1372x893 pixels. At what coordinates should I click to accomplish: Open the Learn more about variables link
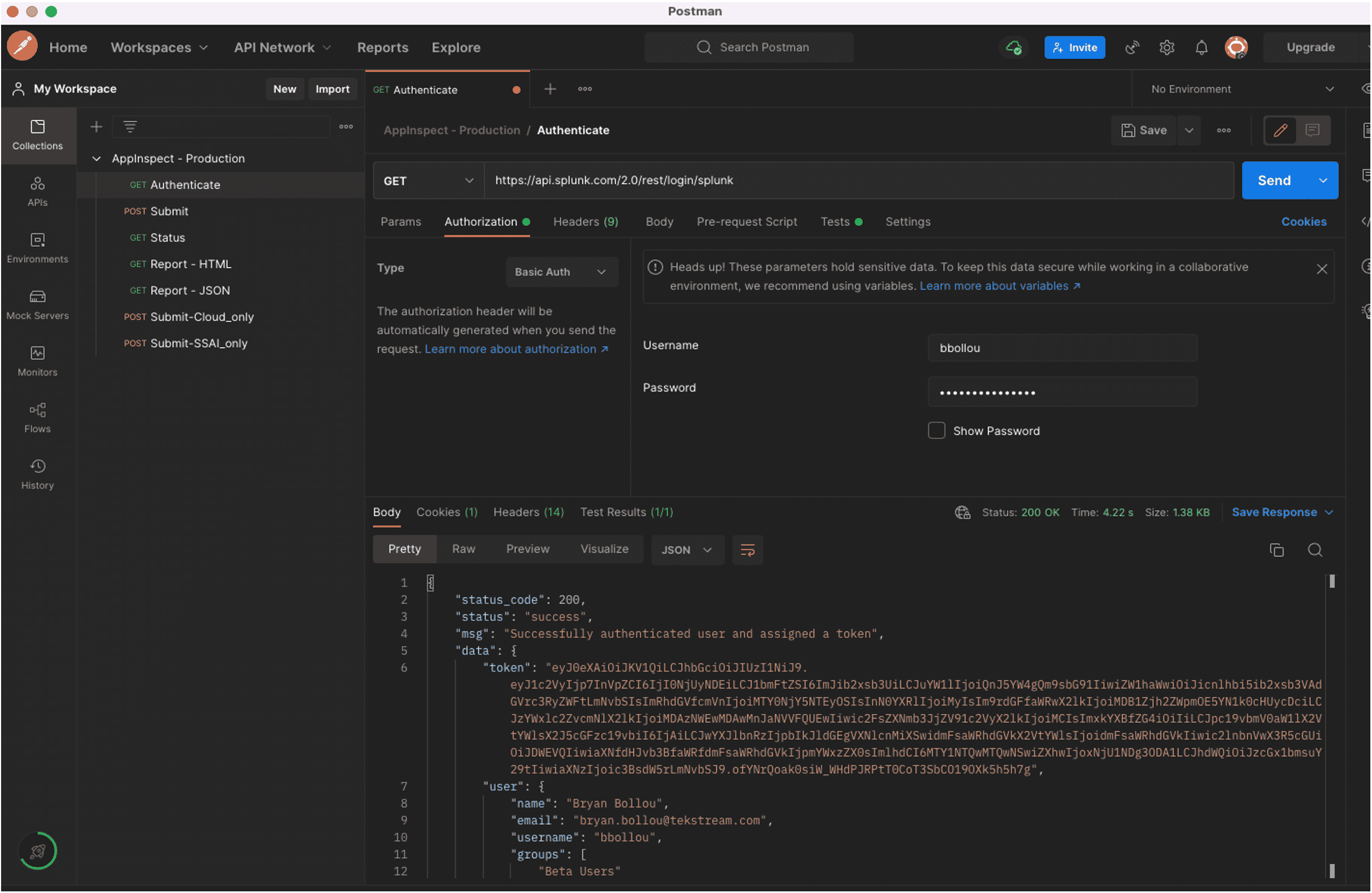point(1000,286)
